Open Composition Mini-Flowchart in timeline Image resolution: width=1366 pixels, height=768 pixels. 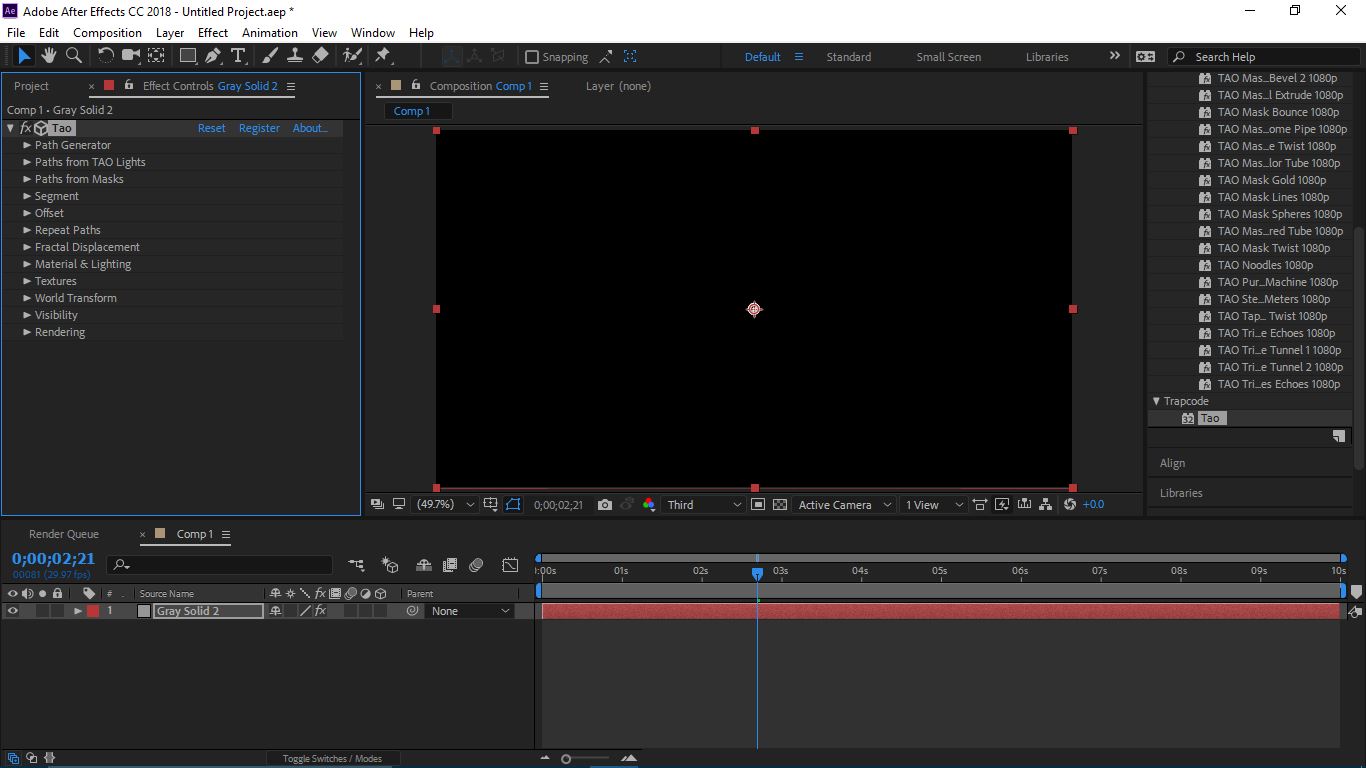click(x=356, y=565)
